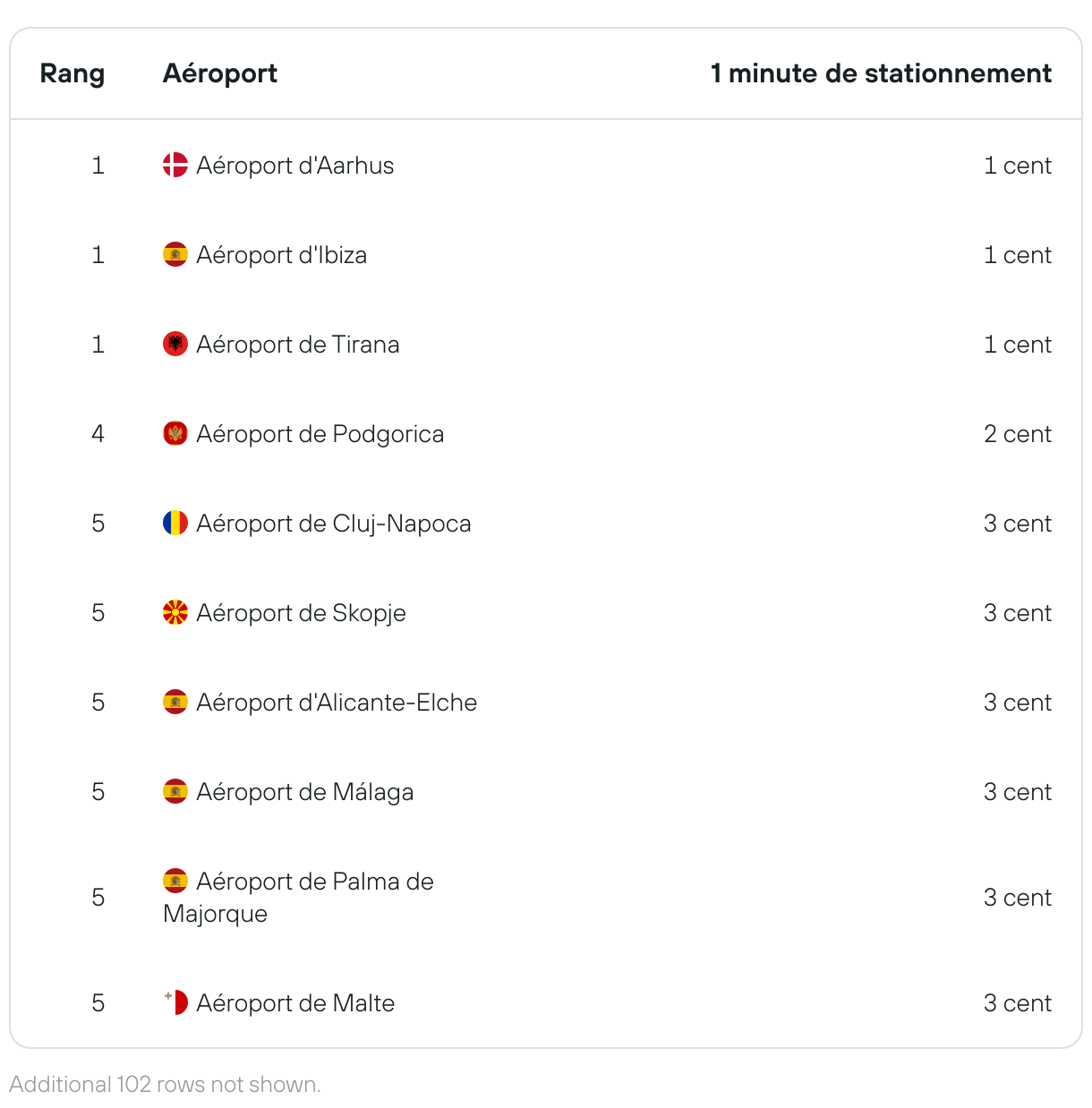Click the North Macedonia flag beside Skopje

(x=175, y=612)
